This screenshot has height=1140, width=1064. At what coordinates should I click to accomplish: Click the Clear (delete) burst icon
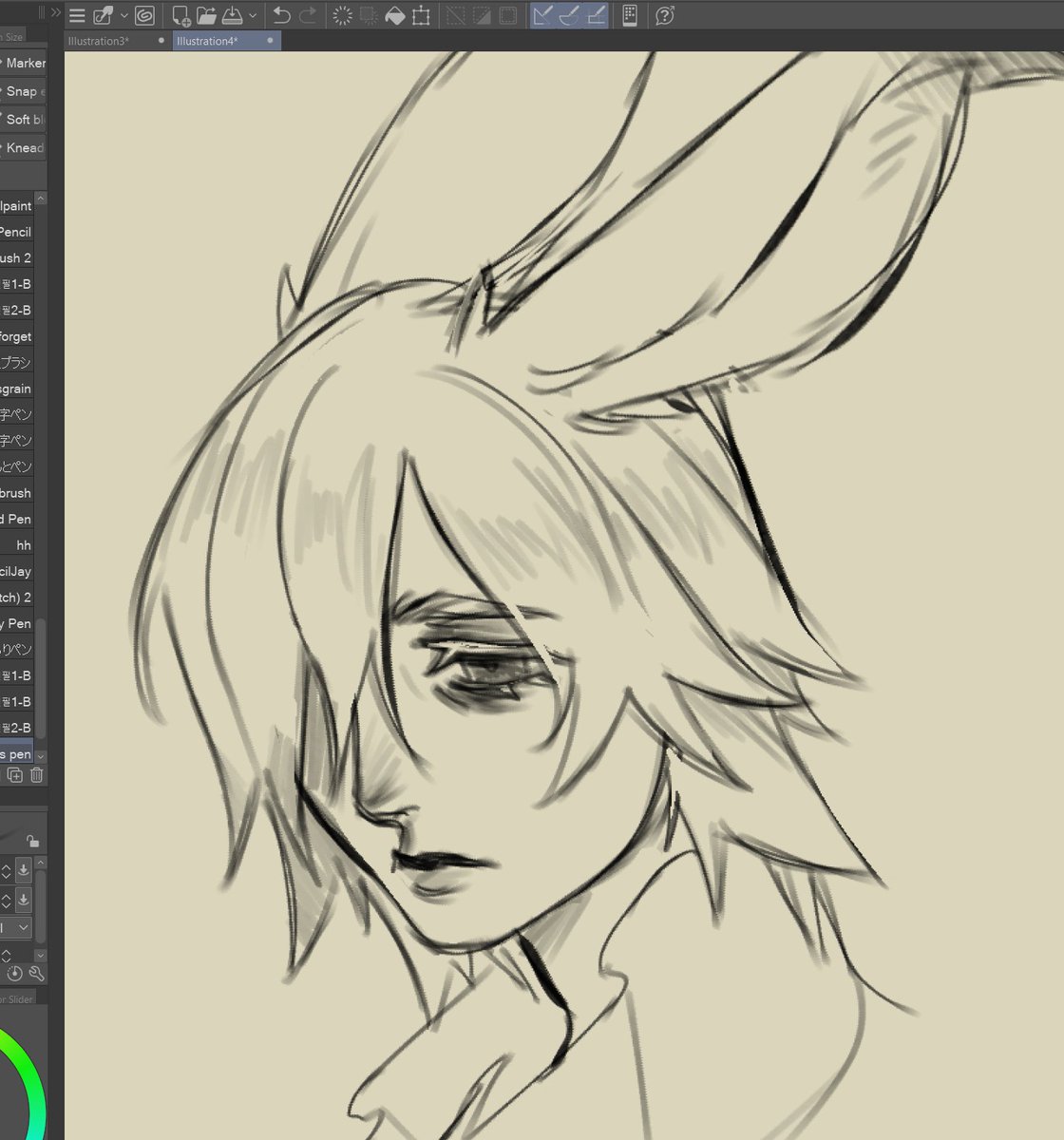click(343, 15)
